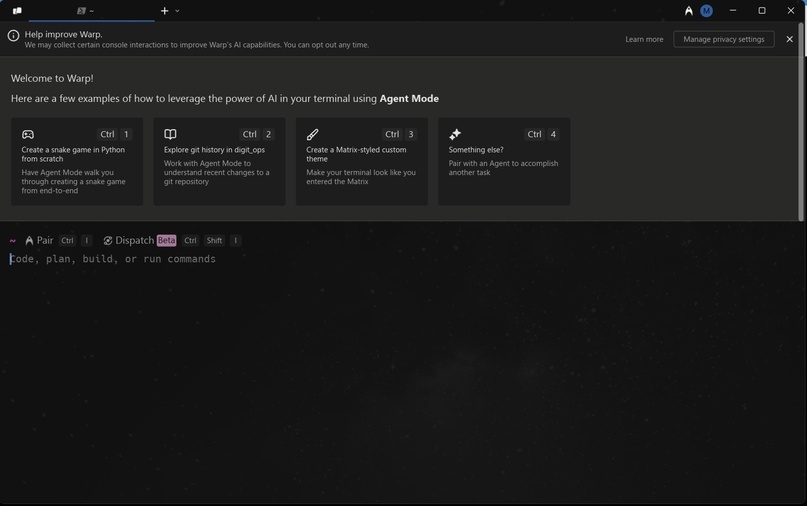Click the Welcome to Warp! heading
Image resolution: width=807 pixels, height=506 pixels.
(x=52, y=78)
